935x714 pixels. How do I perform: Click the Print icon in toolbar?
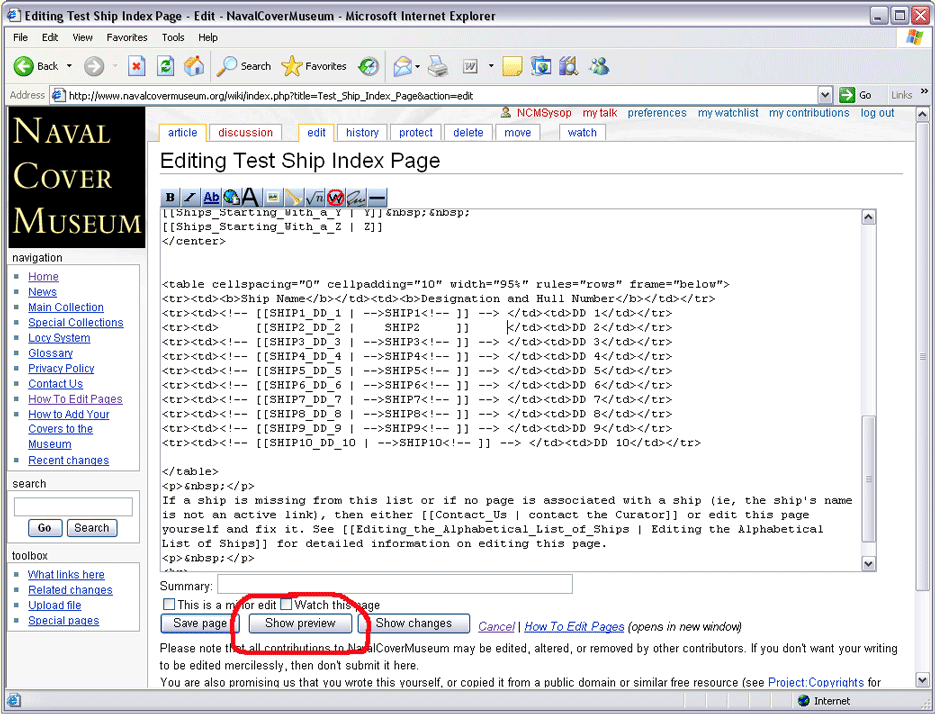[437, 66]
